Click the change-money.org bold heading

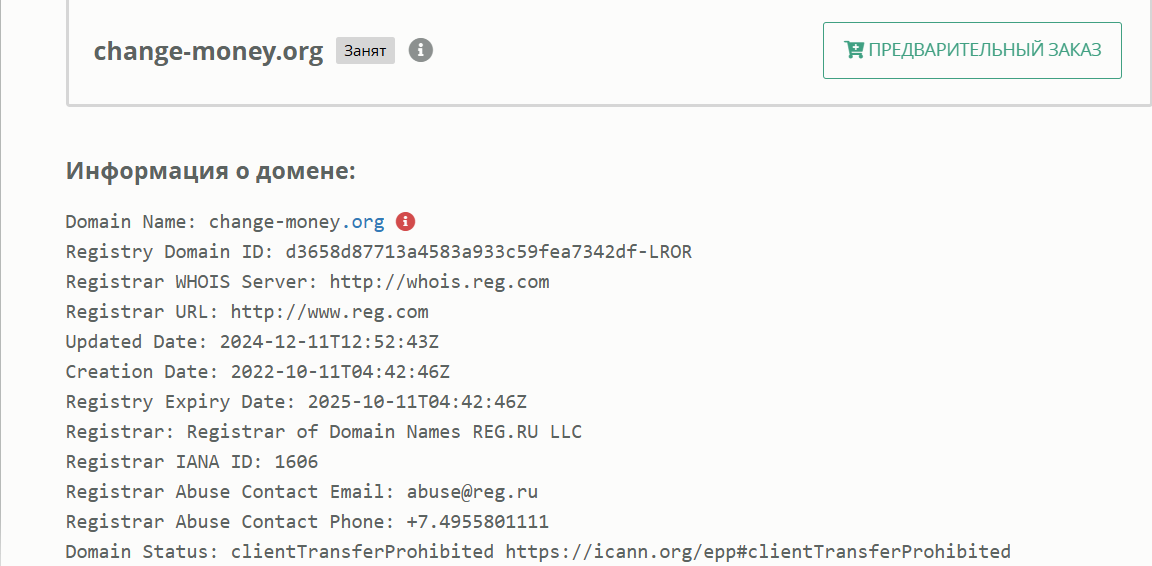(x=208, y=51)
